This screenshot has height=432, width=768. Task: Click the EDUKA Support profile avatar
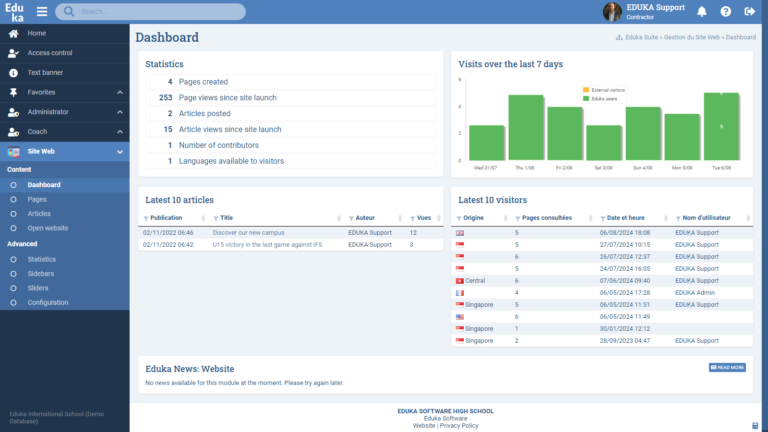click(x=612, y=12)
